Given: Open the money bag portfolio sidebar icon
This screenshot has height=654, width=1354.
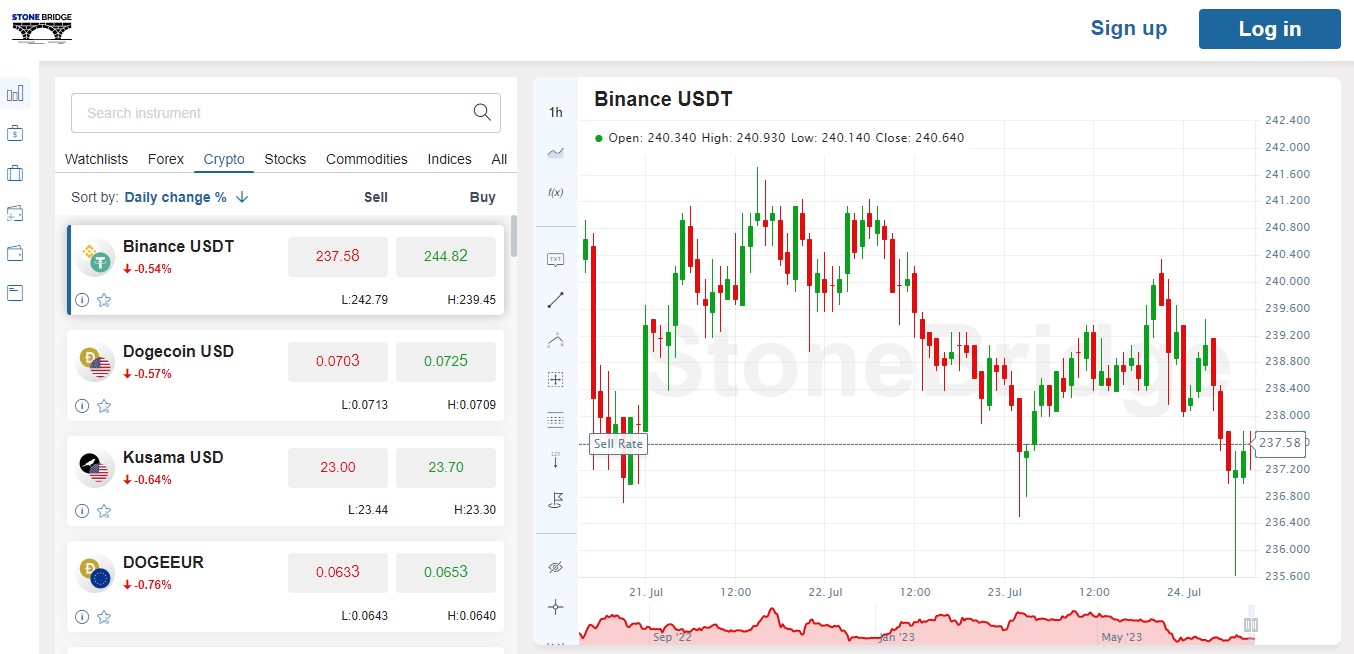Looking at the screenshot, I should (x=15, y=133).
